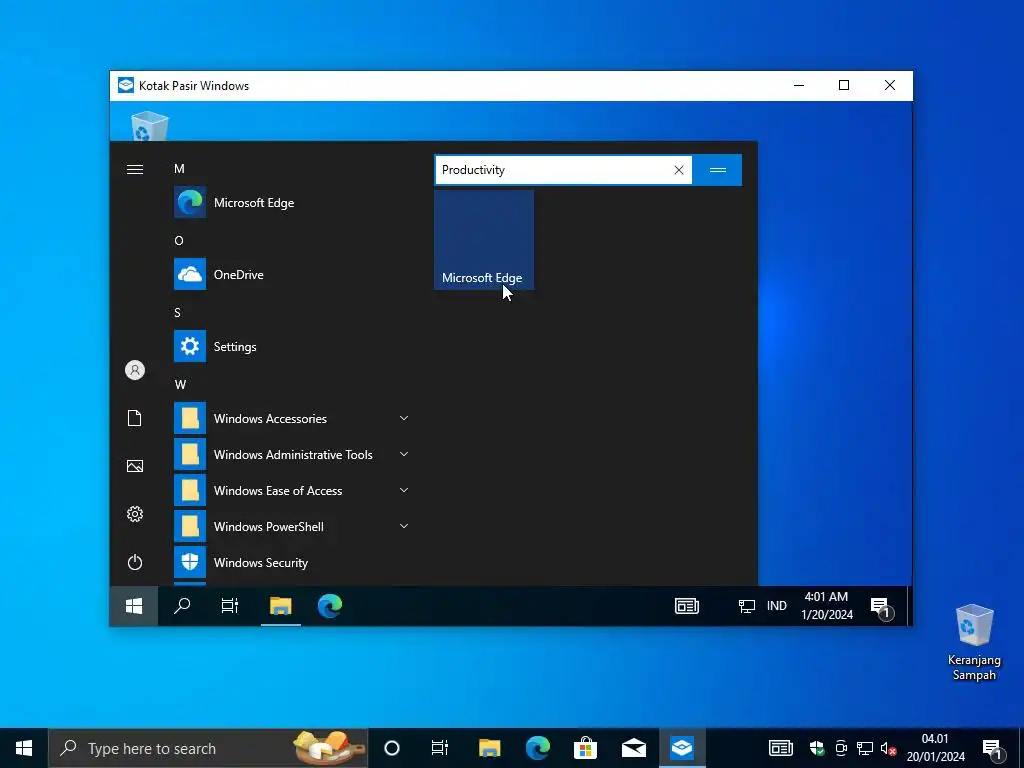The height and width of the screenshot is (768, 1024).
Task: Open File Explorer in the sandbox taskbar
Action: point(281,606)
